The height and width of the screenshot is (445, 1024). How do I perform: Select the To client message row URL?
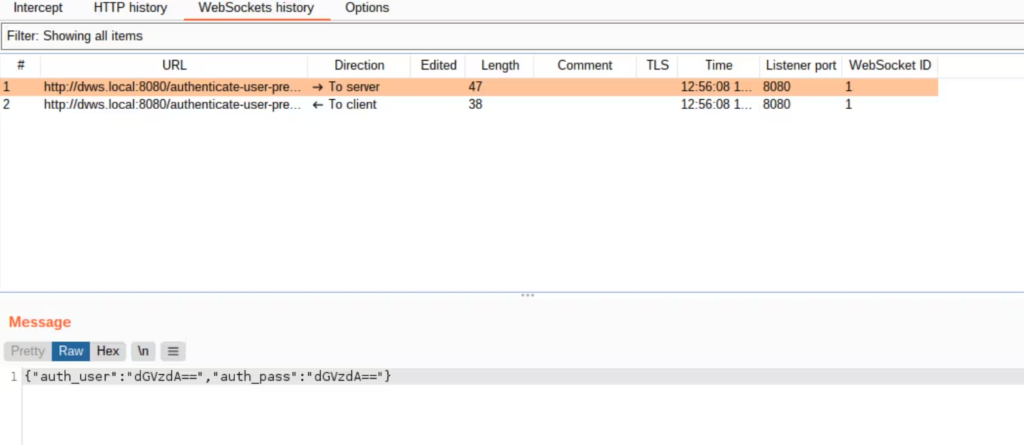(x=173, y=105)
